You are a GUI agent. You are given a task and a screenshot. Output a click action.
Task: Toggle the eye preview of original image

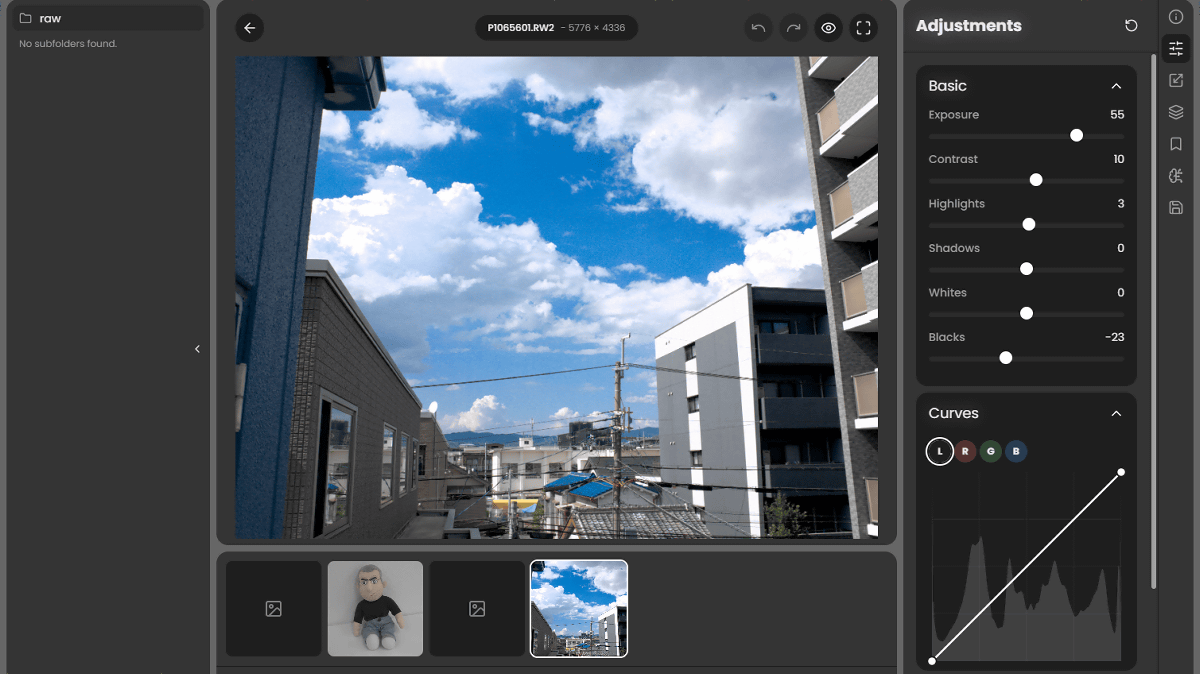(x=829, y=28)
